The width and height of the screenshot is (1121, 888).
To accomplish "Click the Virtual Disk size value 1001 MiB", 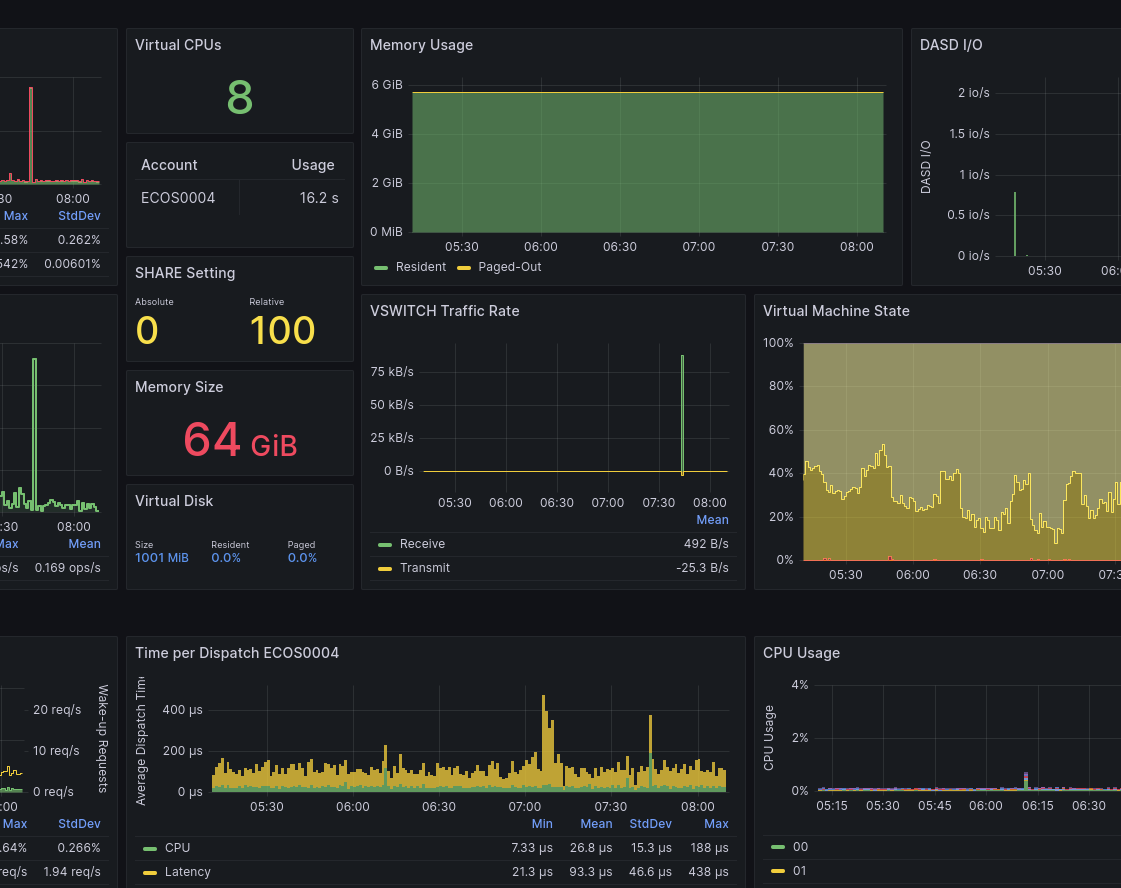I will (162, 558).
